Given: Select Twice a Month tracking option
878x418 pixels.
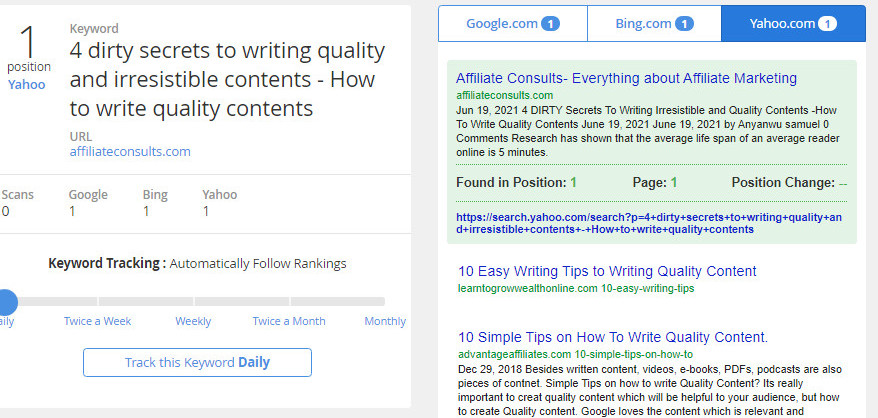Looking at the screenshot, I should tap(289, 321).
